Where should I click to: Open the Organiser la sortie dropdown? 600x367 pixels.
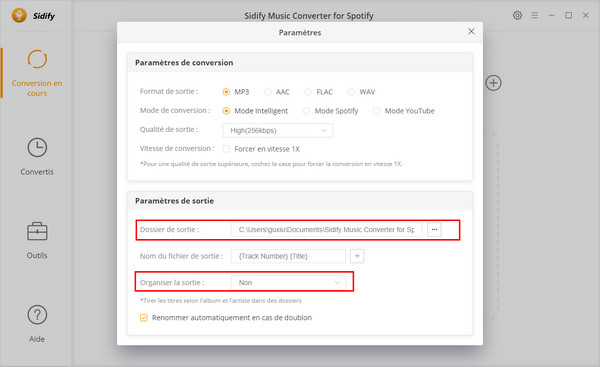[x=288, y=283]
